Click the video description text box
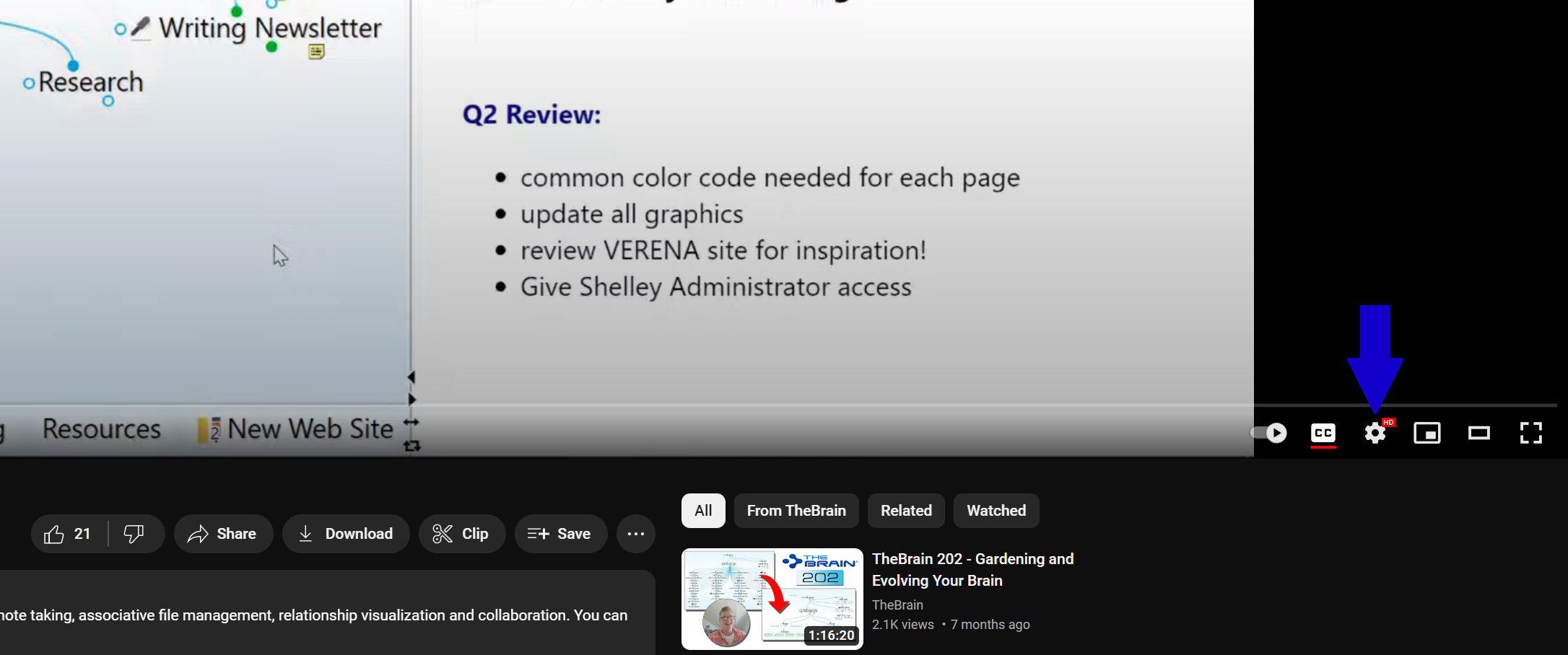 327,613
